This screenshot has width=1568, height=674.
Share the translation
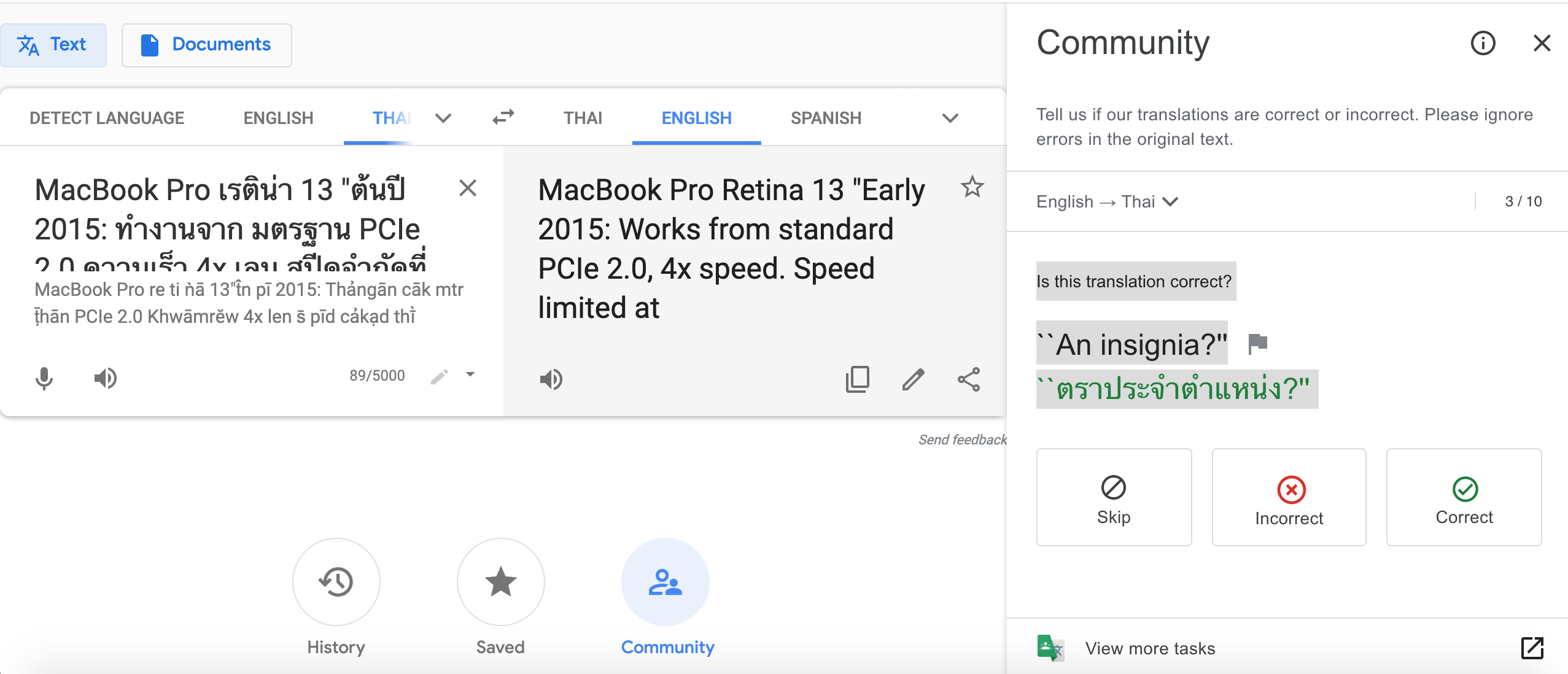969,379
